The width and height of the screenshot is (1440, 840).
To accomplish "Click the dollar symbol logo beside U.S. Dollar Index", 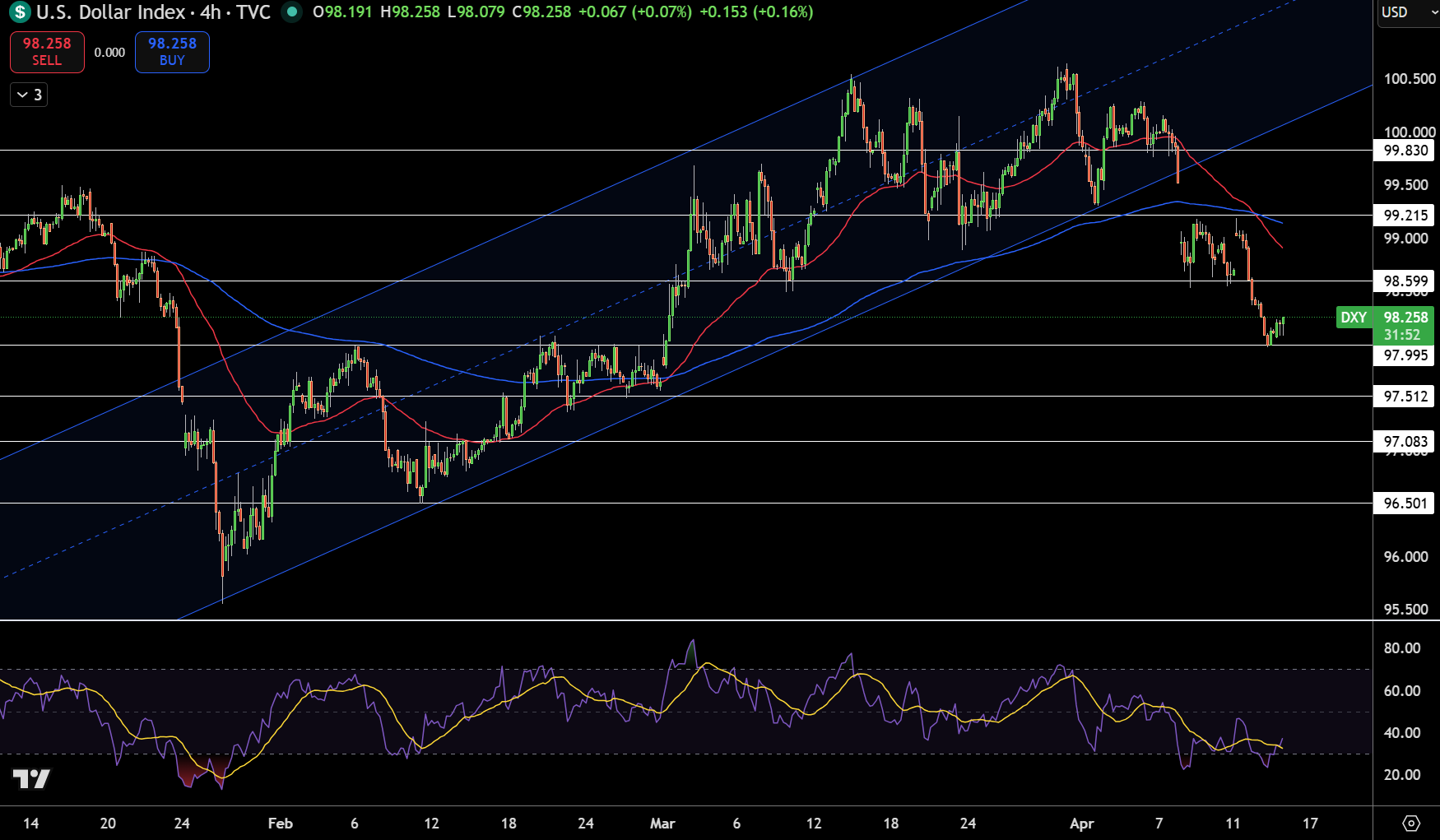I will pos(20,12).
